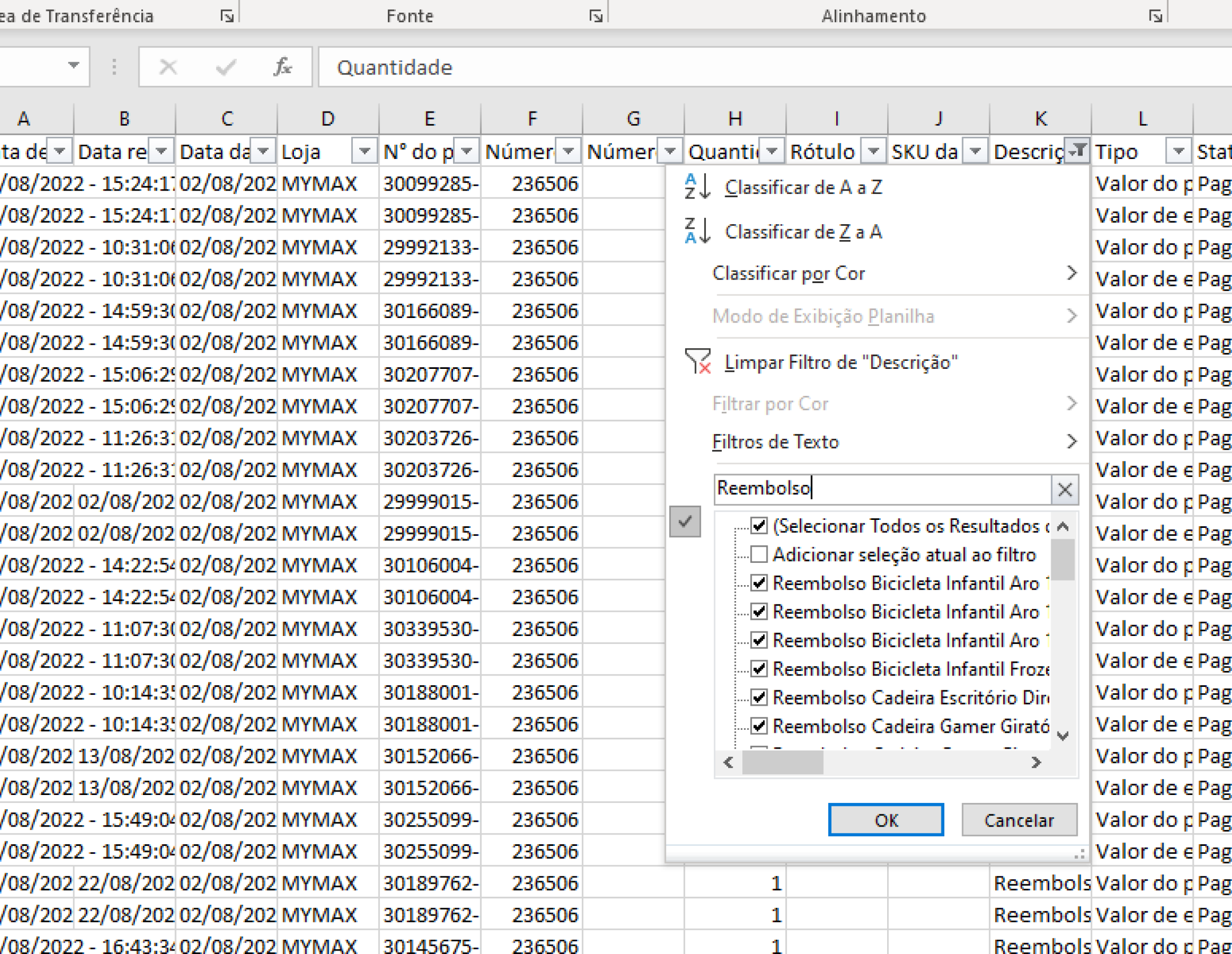The image size is (1232, 954).
Task: Expand the Name Box dropdown arrow
Action: (x=73, y=65)
